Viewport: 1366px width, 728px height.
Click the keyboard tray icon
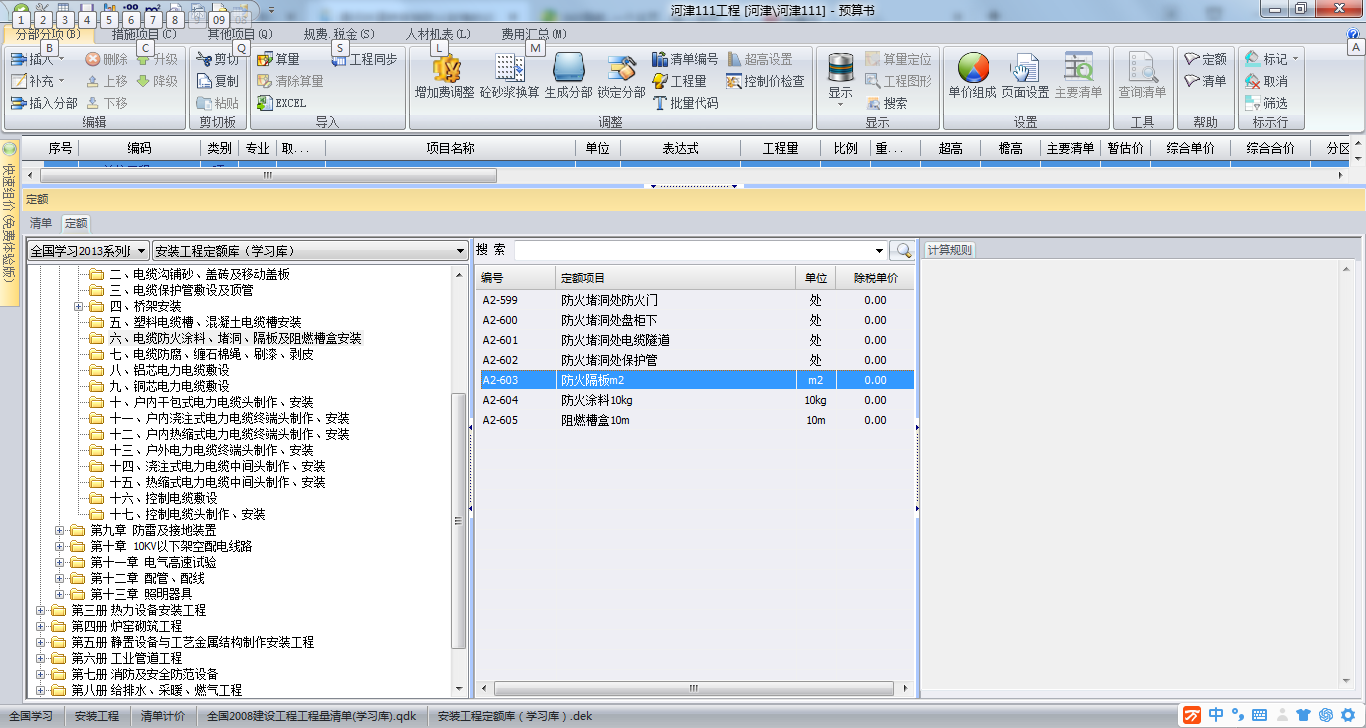1259,714
